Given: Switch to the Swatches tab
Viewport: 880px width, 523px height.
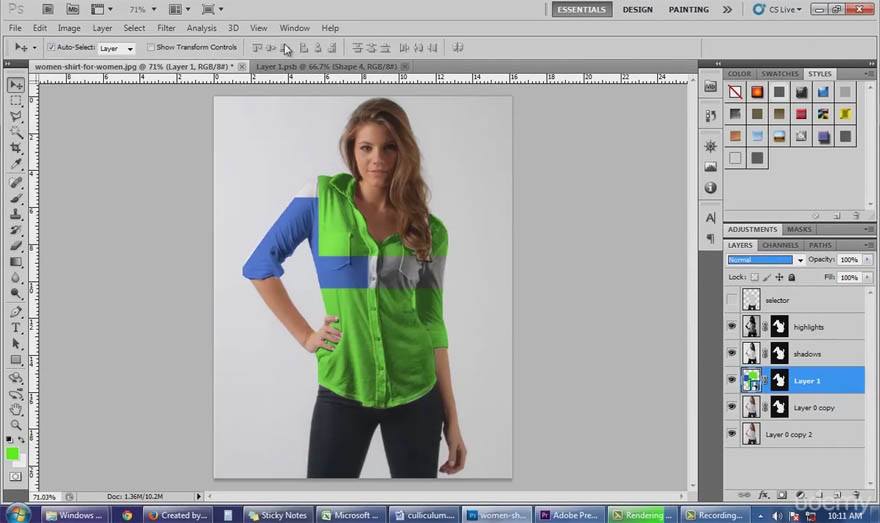Looking at the screenshot, I should (x=780, y=74).
